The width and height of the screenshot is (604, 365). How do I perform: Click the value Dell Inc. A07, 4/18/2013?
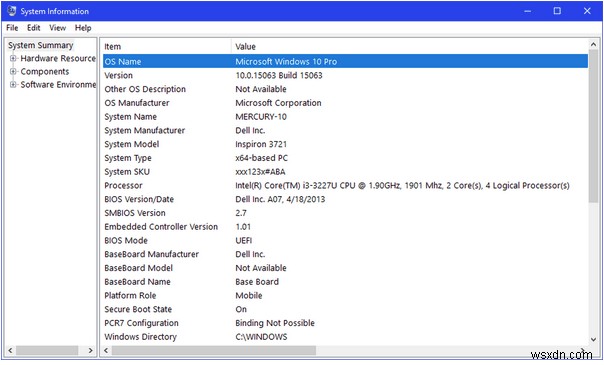[280, 199]
